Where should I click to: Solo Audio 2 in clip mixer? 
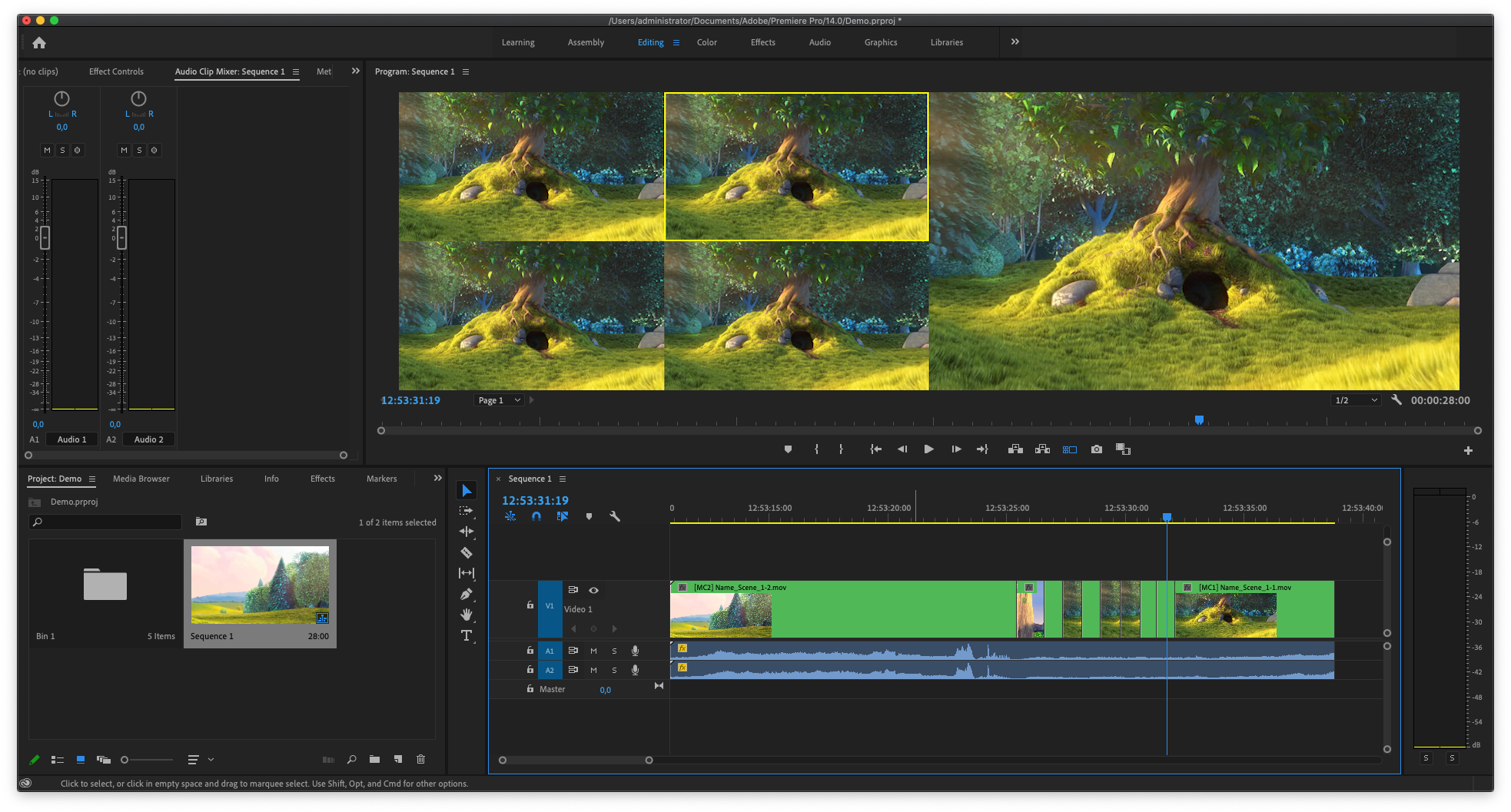coord(139,151)
